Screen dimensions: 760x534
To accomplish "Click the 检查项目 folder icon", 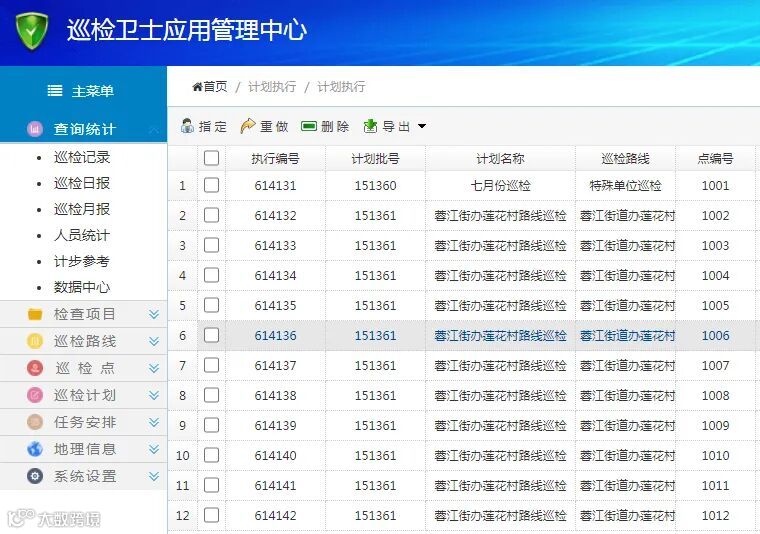I will tap(35, 314).
